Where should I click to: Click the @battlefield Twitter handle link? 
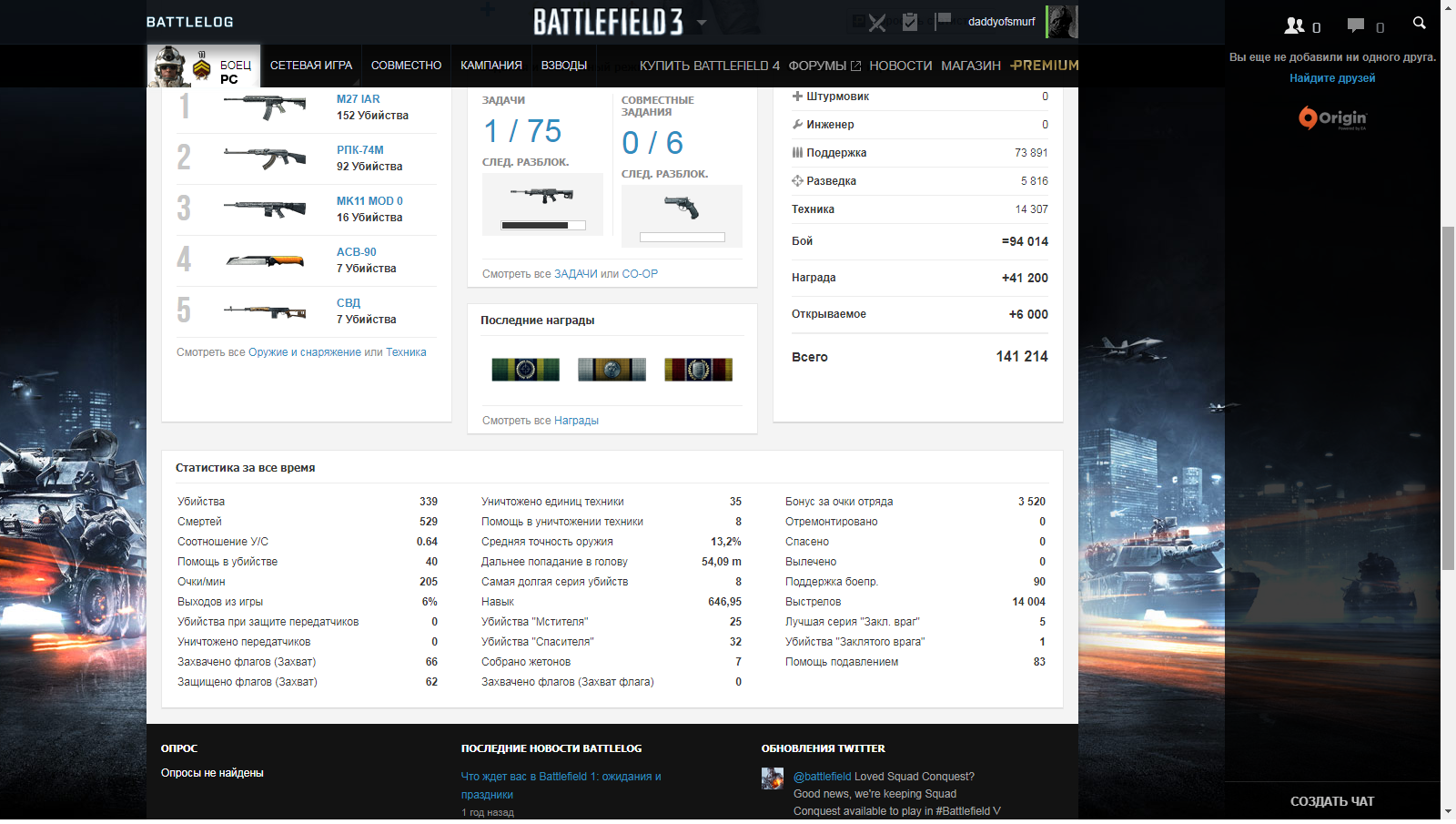tap(823, 777)
